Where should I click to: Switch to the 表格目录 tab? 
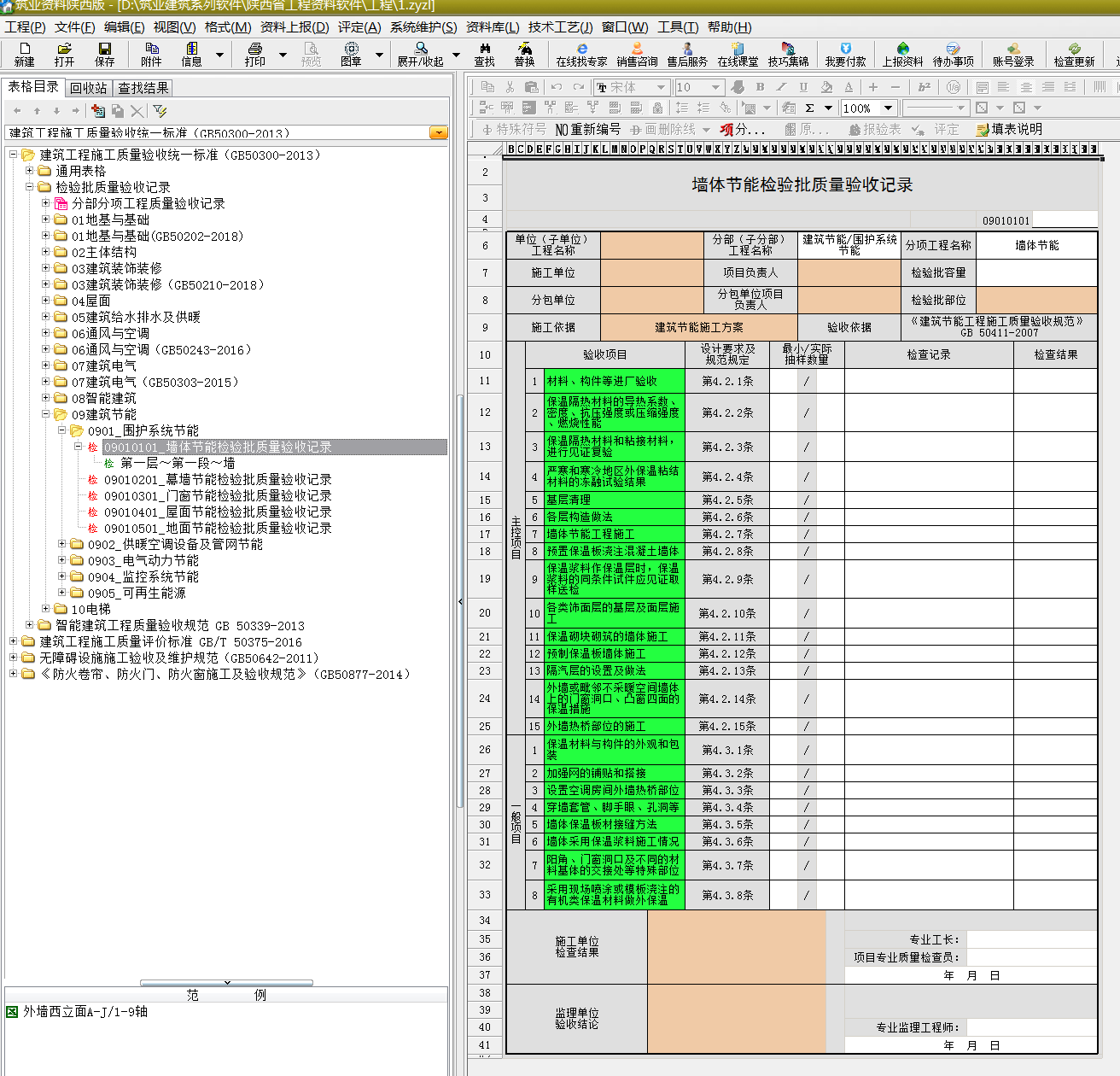pyautogui.click(x=33, y=87)
